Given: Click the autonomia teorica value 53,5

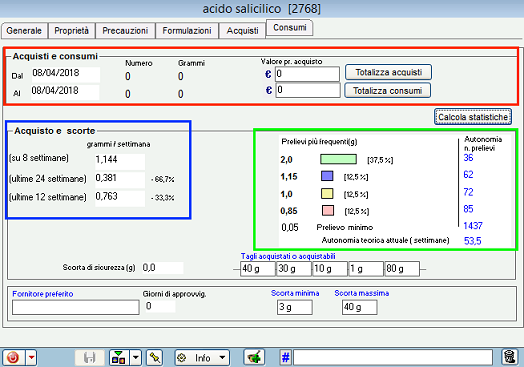Looking at the screenshot, I should point(473,241).
